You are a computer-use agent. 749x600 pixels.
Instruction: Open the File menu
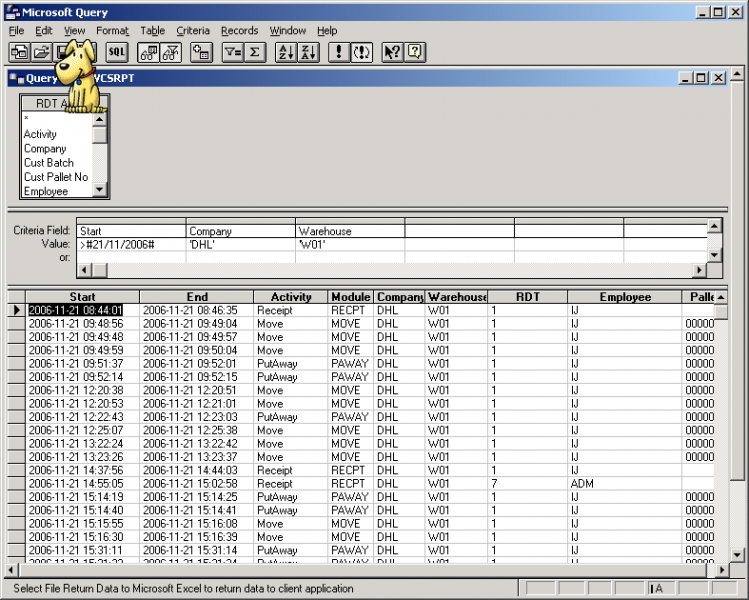(16, 31)
